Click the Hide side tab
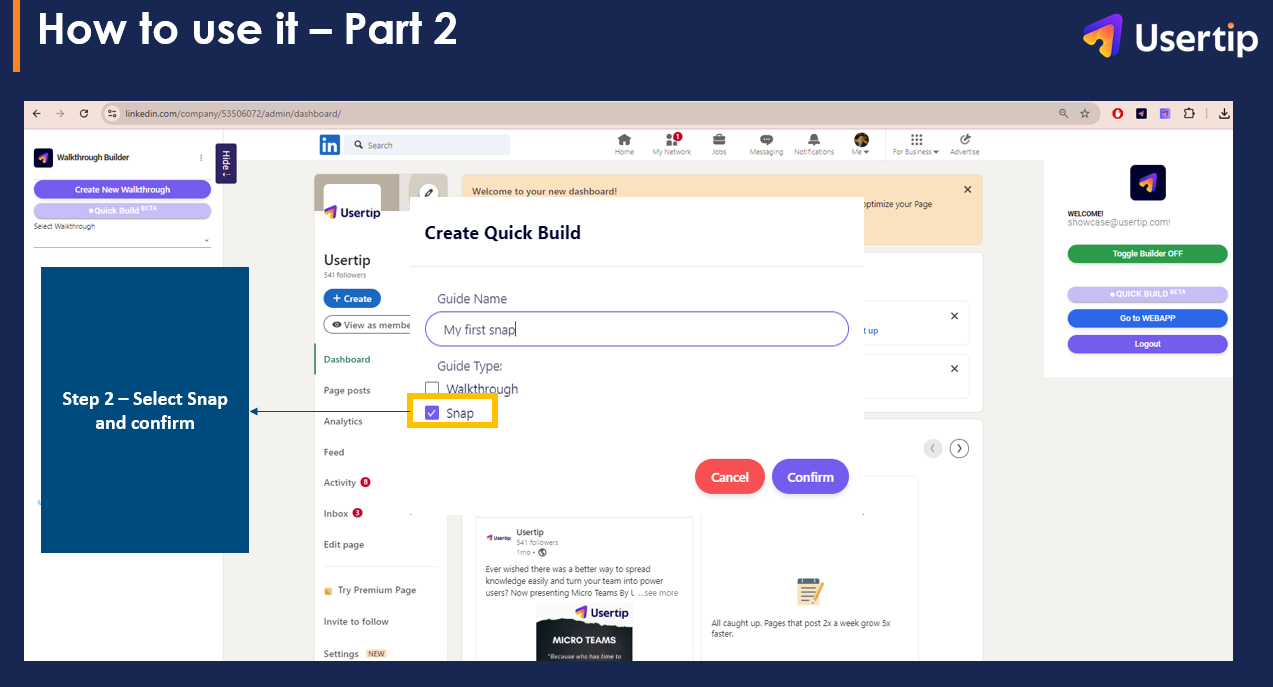Viewport: 1273px width, 687px height. click(226, 163)
